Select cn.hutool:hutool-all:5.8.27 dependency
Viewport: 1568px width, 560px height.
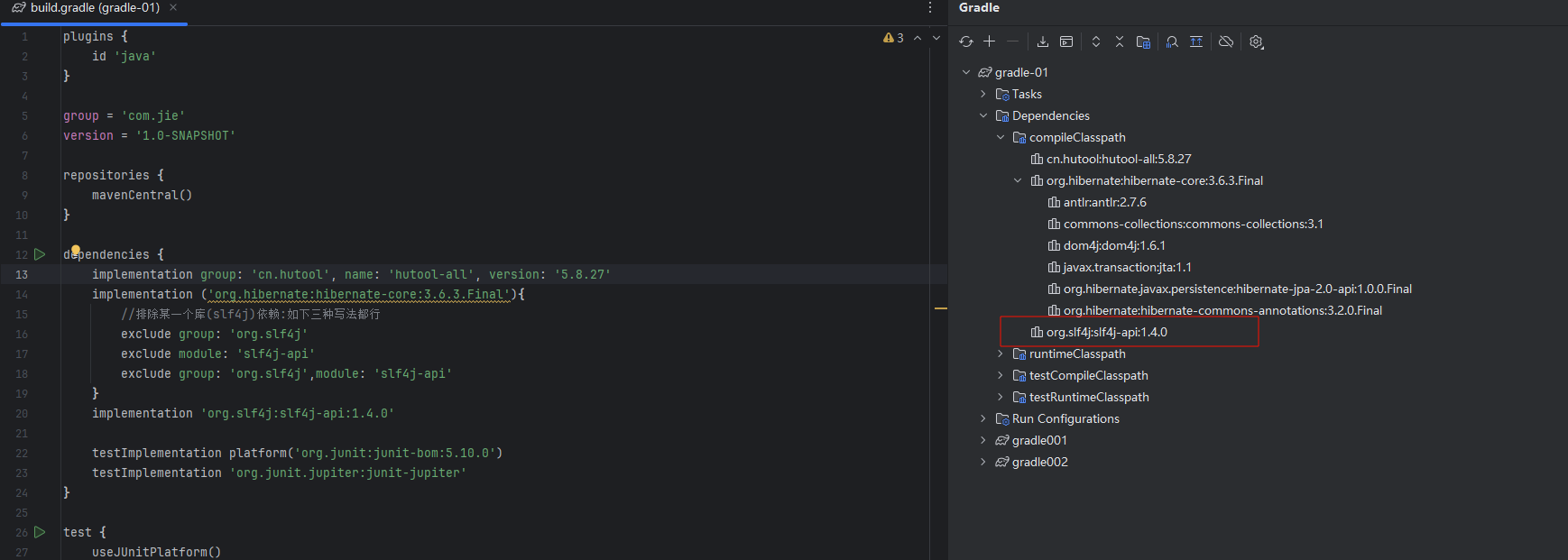(1119, 159)
